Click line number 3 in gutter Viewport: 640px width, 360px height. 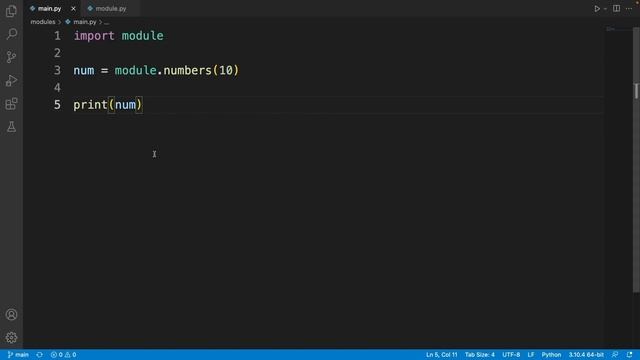[57, 71]
